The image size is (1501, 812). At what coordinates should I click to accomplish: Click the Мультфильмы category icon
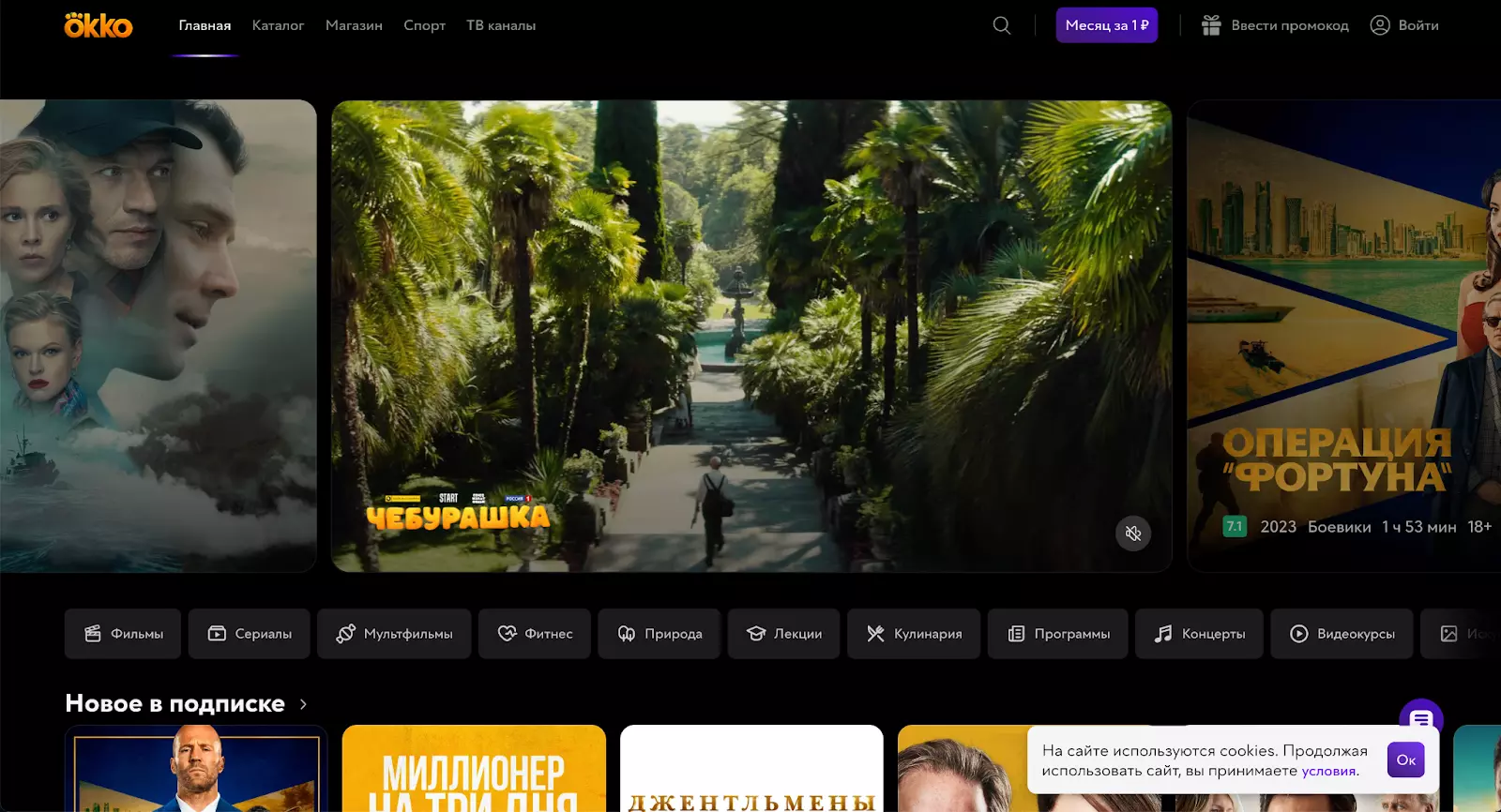point(345,634)
